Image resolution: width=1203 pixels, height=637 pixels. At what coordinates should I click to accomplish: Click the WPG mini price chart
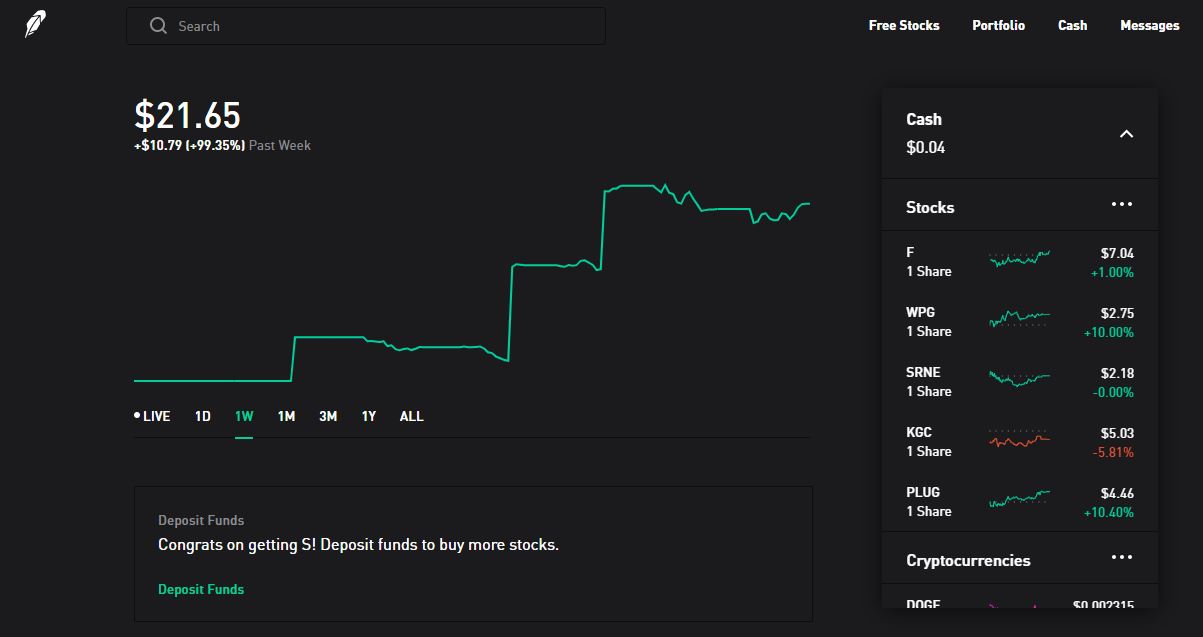pos(1018,320)
